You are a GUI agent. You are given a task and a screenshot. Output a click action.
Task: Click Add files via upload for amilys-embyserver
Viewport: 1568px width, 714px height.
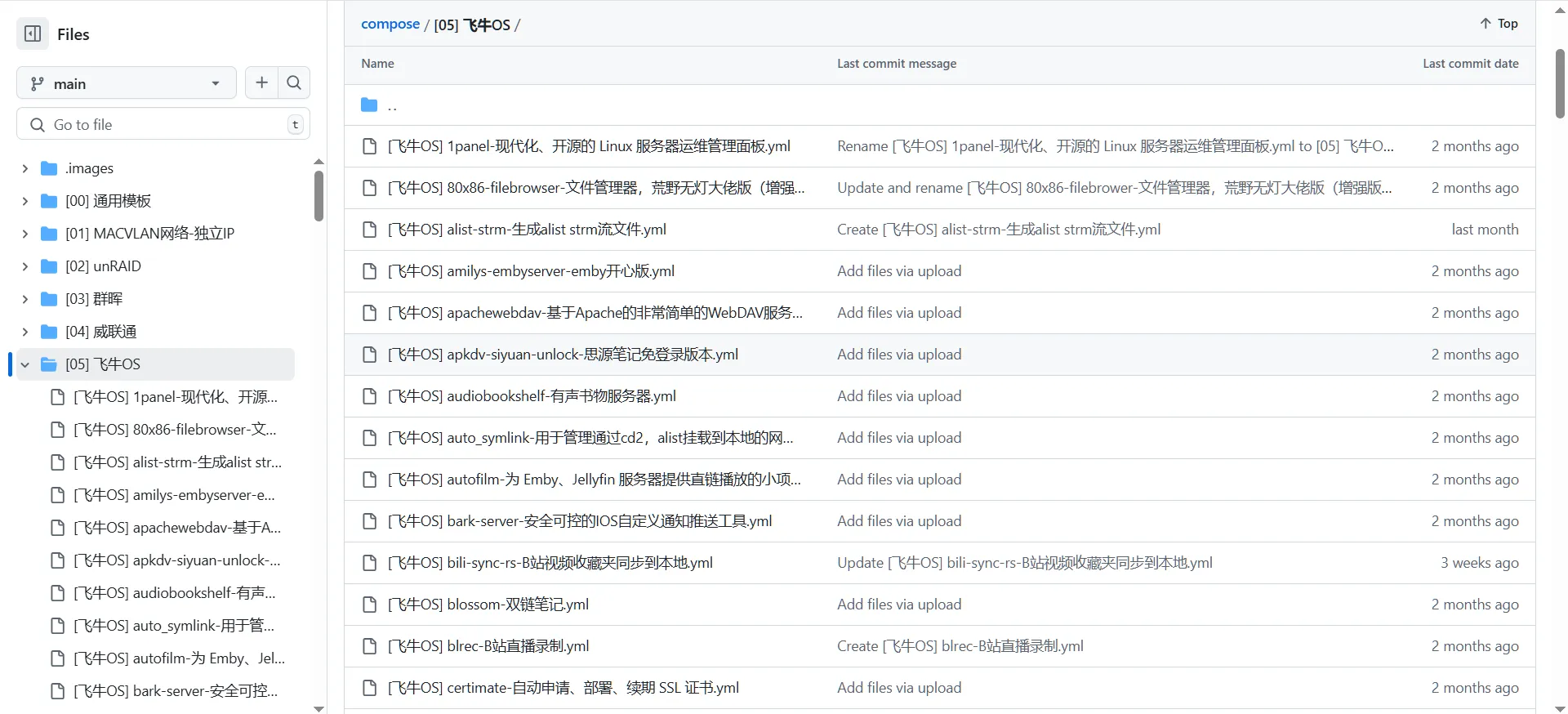(899, 271)
